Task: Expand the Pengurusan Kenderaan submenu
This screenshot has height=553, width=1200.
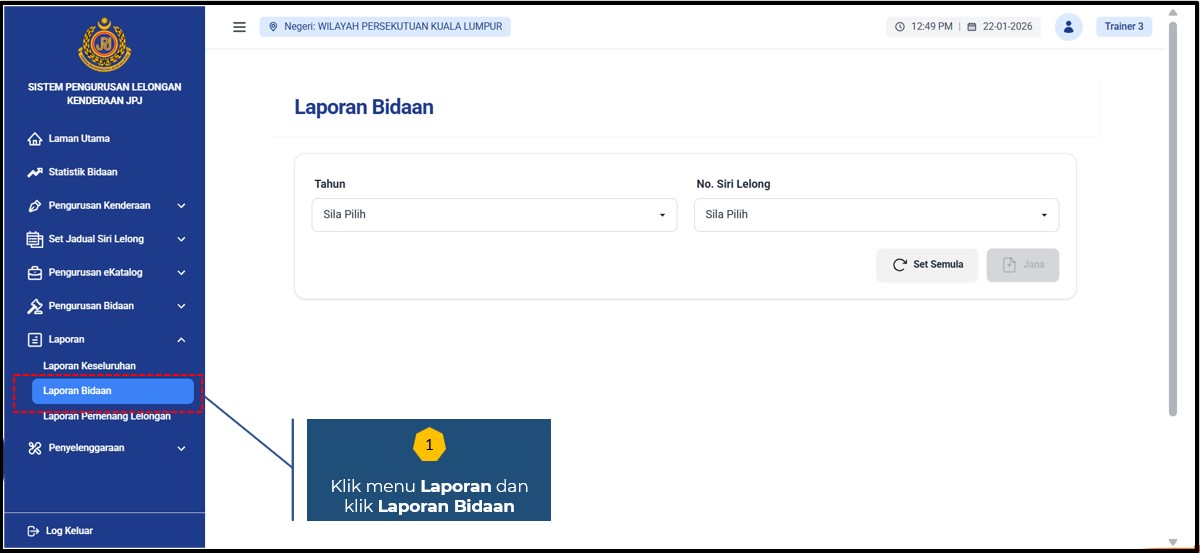Action: point(181,206)
